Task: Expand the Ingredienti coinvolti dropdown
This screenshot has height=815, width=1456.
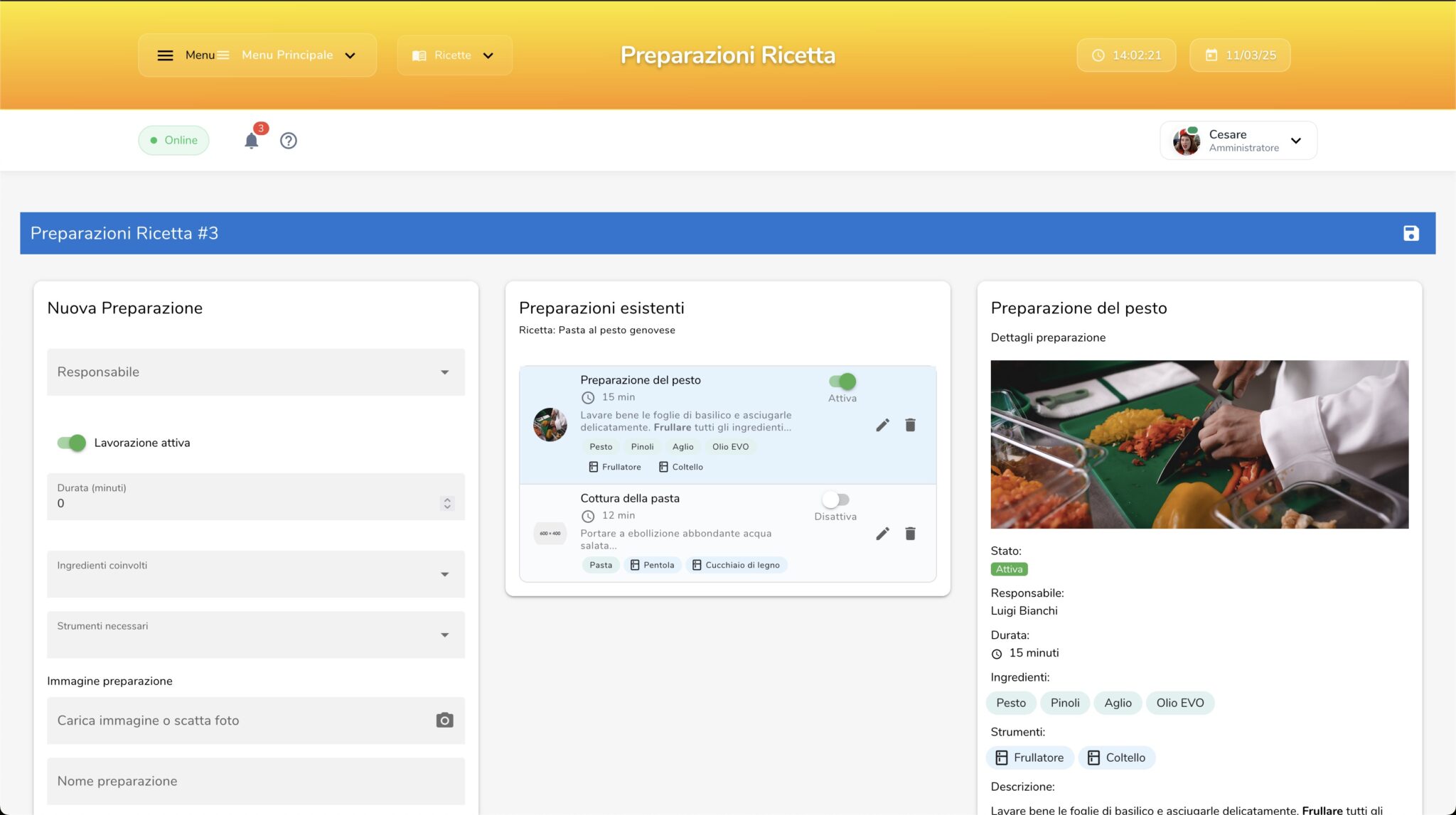Action: [255, 573]
